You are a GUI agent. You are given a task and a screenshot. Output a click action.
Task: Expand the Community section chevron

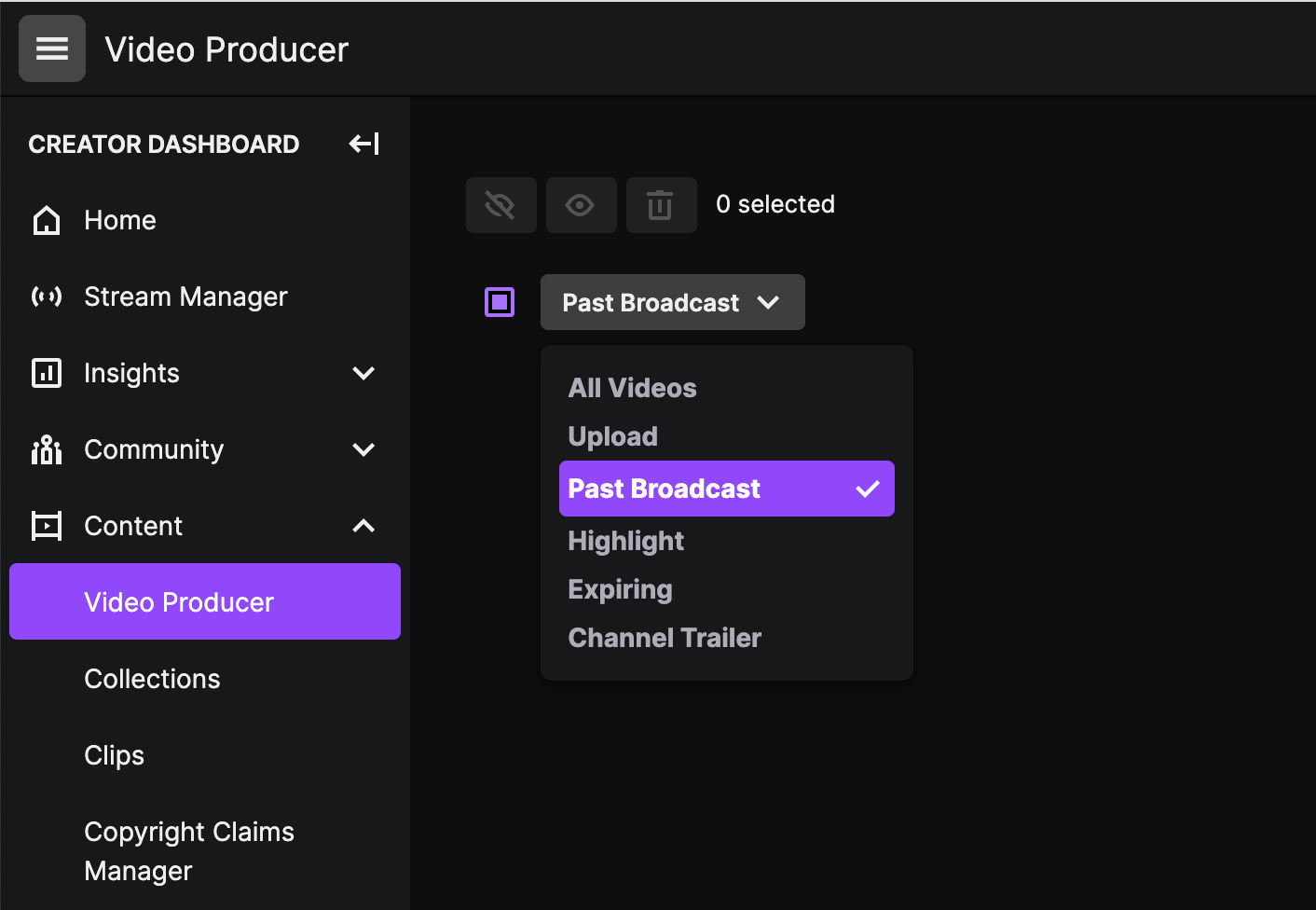[x=363, y=449]
